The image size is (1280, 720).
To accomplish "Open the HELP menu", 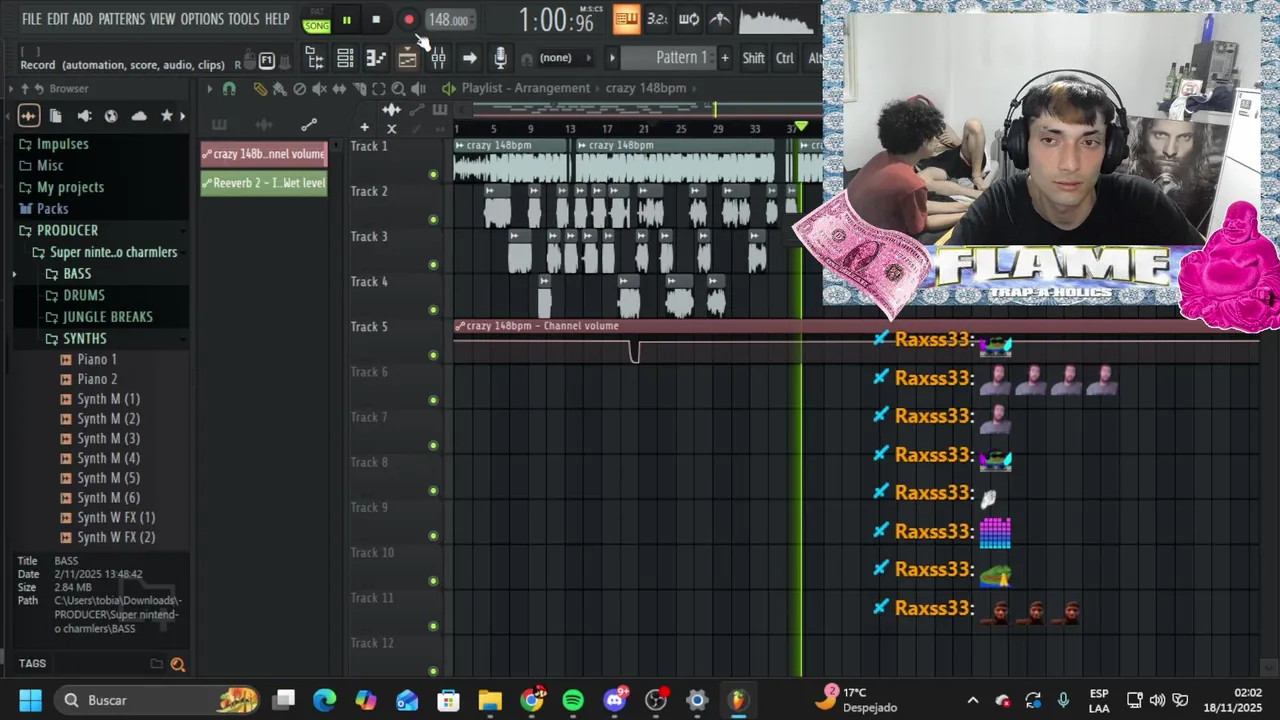I will click(x=277, y=19).
